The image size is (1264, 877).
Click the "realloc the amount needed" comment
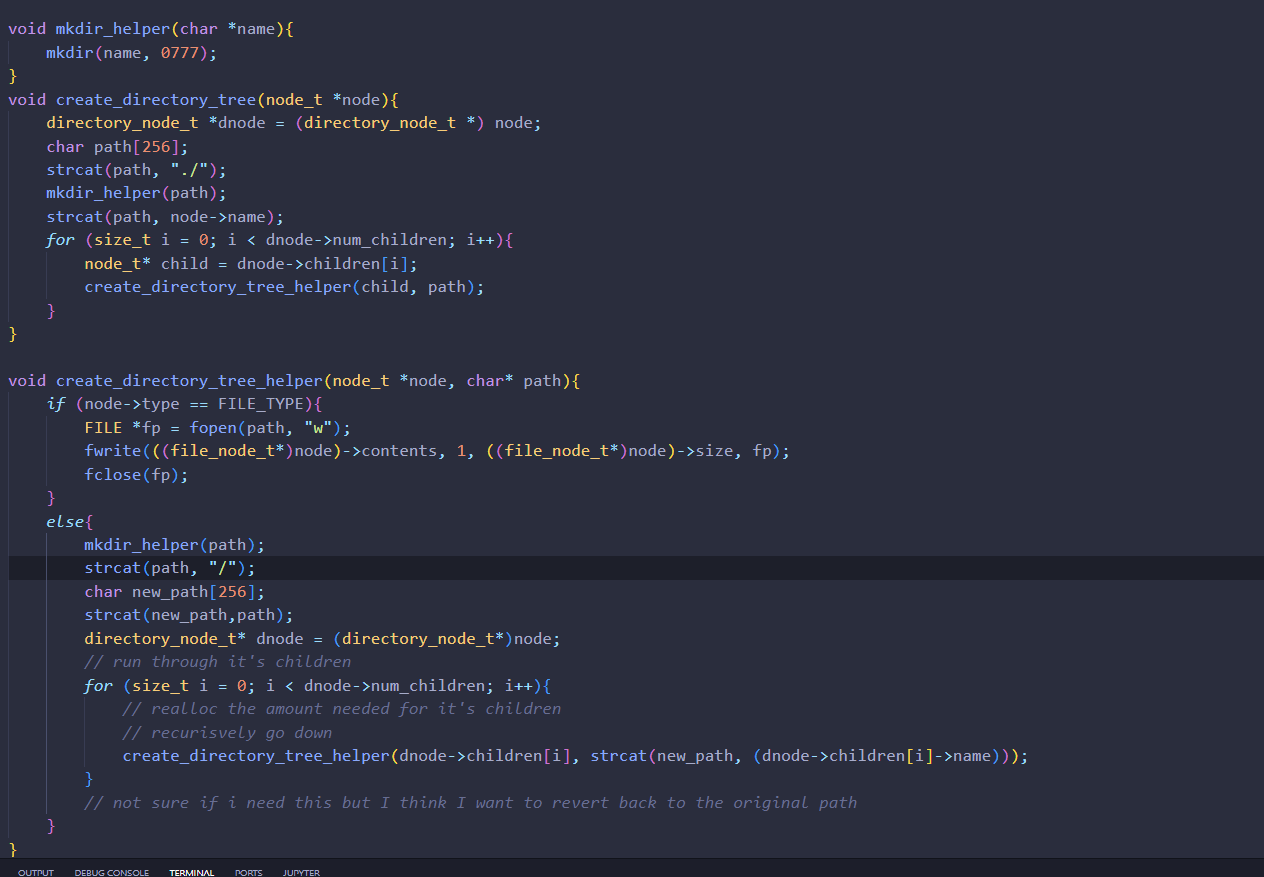pos(341,709)
